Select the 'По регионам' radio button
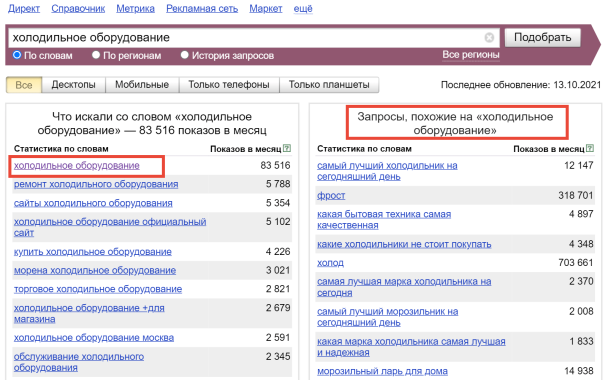 (96, 55)
